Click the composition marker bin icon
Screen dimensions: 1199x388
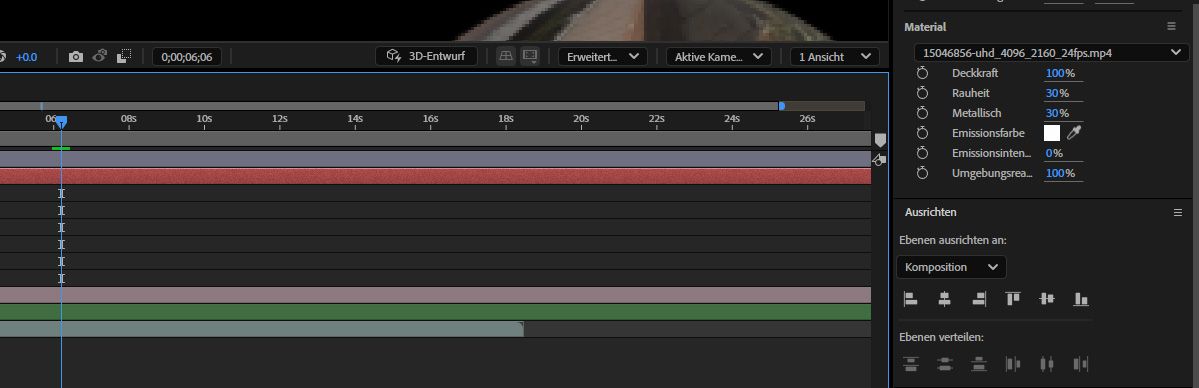880,141
